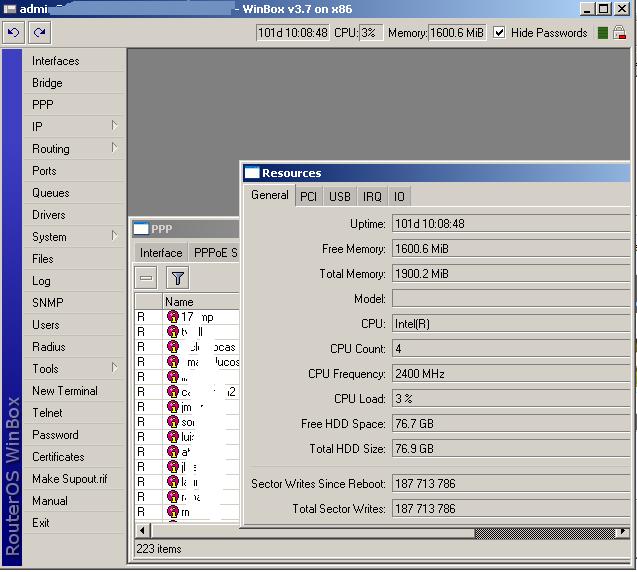Open the Radius menu item
The image size is (637, 572).
pyautogui.click(x=49, y=347)
